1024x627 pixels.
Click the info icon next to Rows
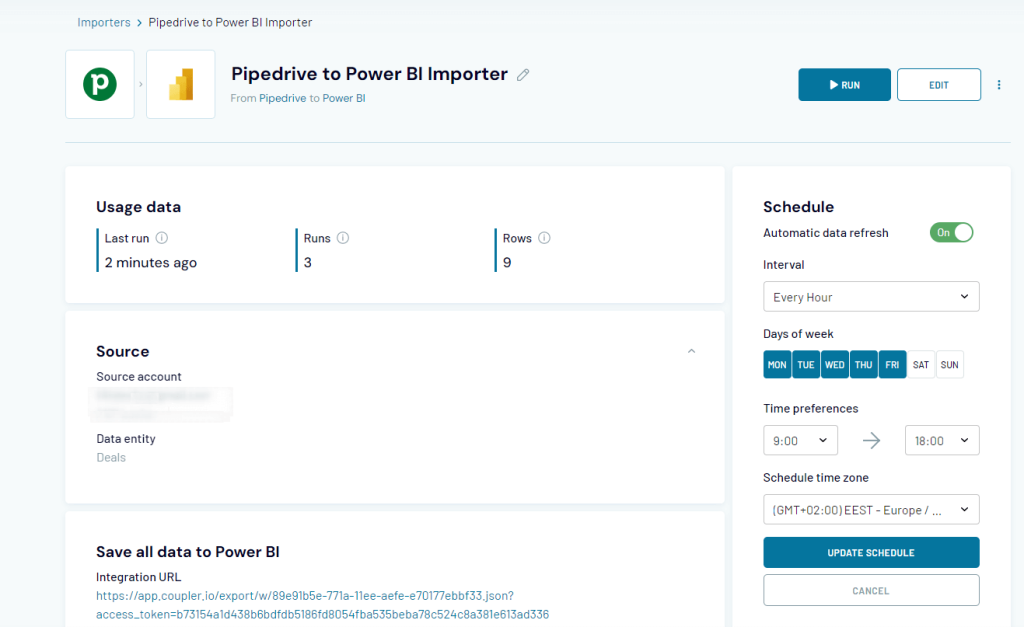(x=543, y=238)
